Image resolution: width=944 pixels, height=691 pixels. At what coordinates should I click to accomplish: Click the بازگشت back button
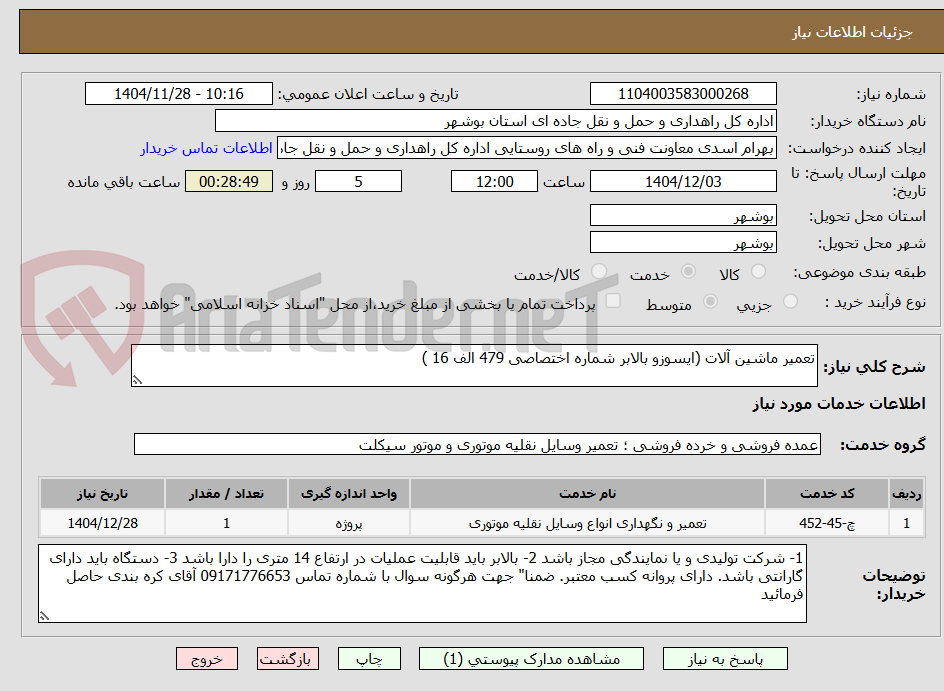tap(288, 659)
